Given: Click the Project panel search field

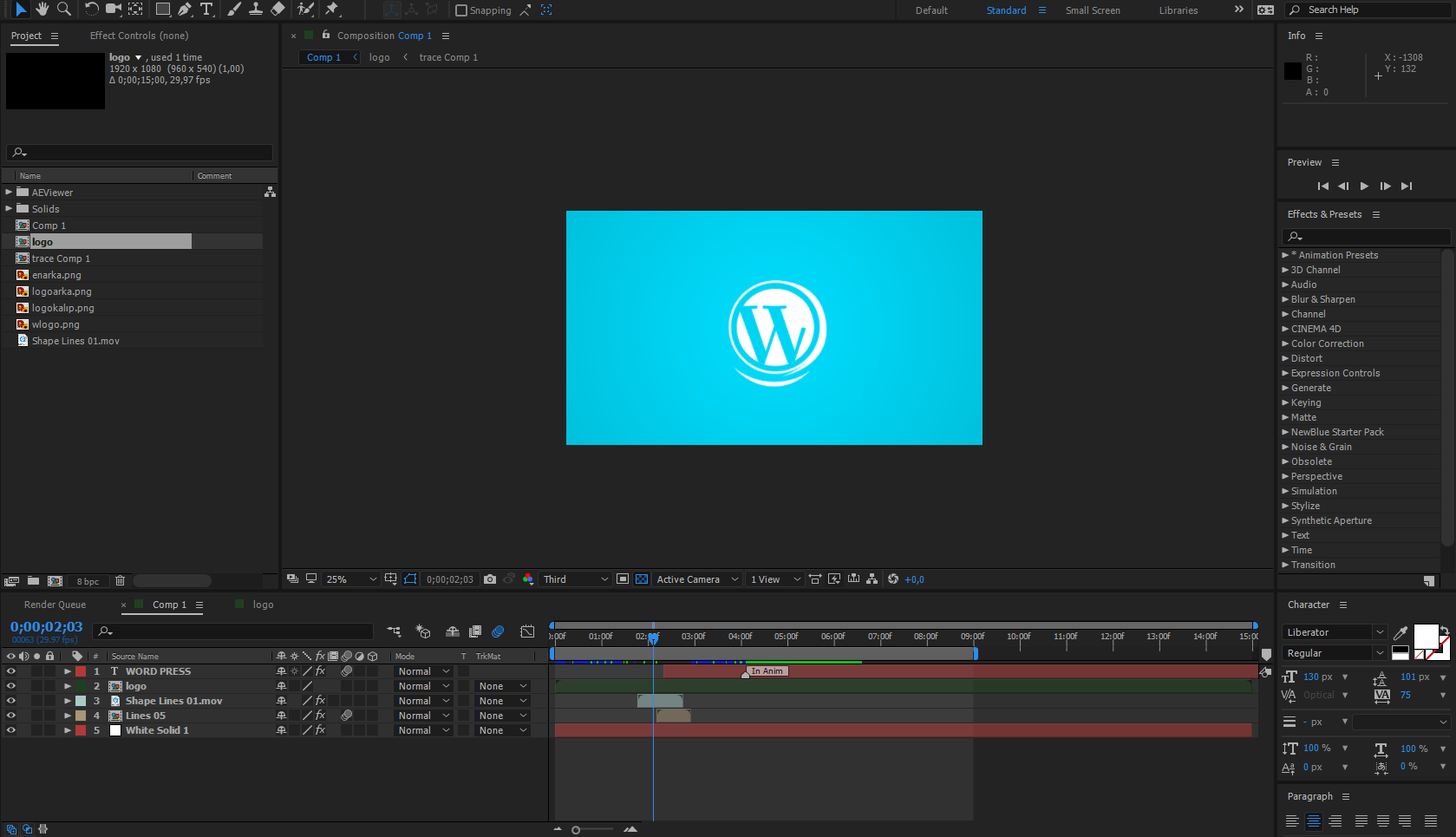Looking at the screenshot, I should (140, 153).
